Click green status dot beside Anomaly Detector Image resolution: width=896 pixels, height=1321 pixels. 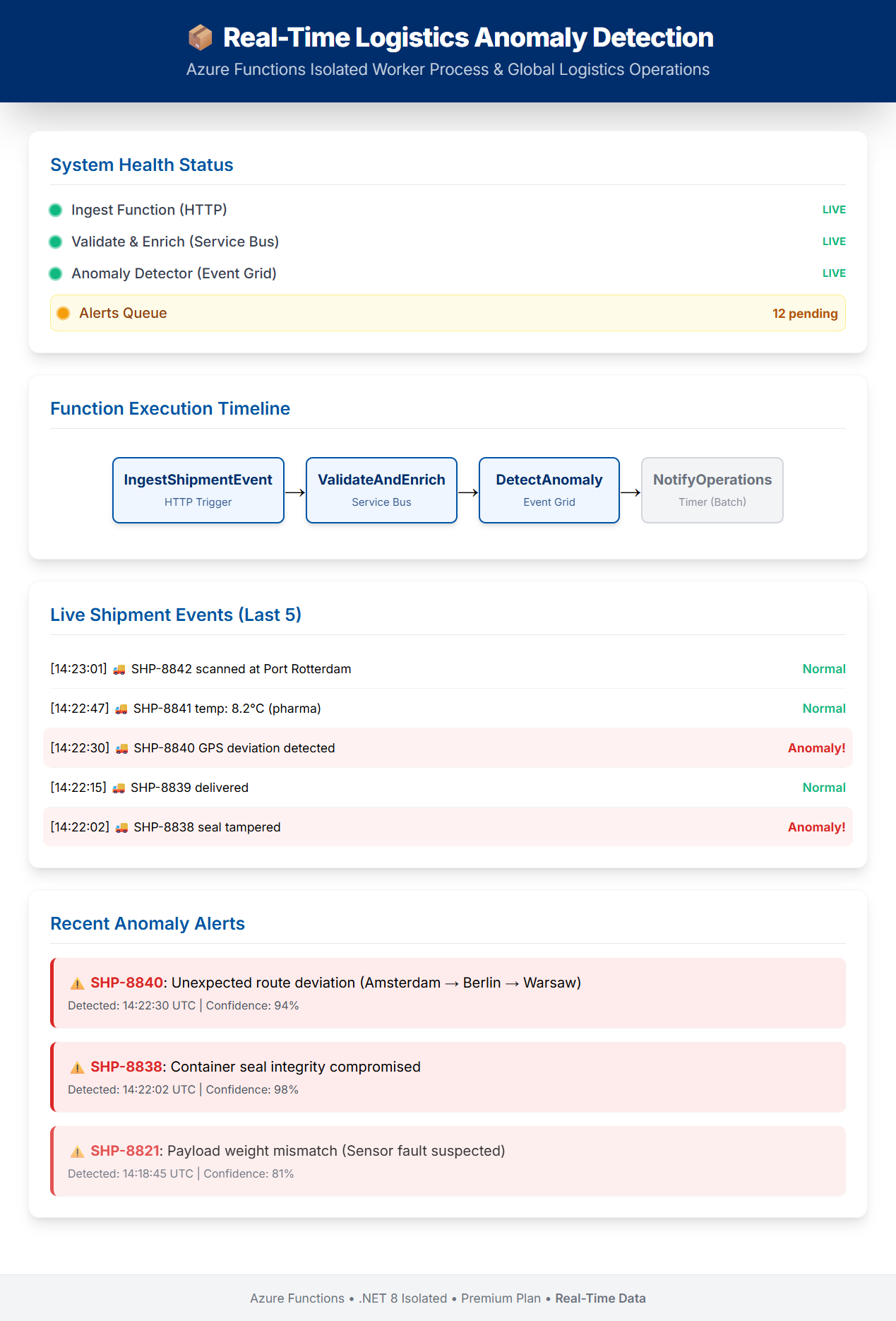[56, 273]
